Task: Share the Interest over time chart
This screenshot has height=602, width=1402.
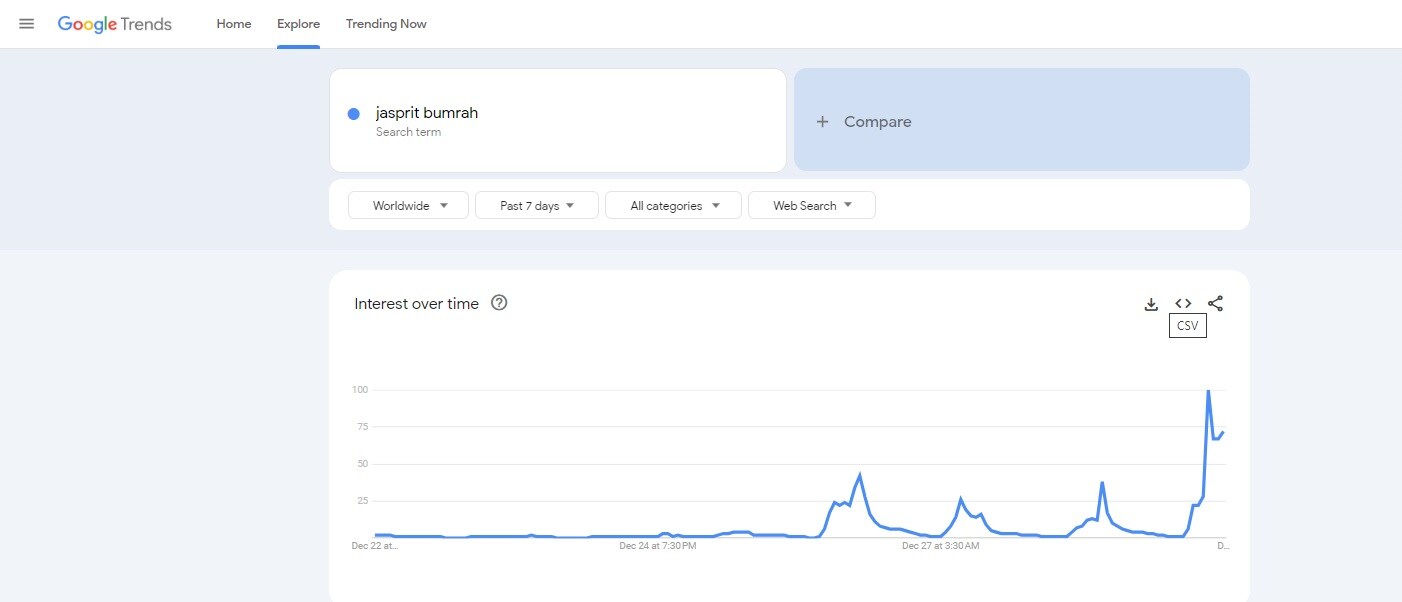Action: coord(1215,303)
